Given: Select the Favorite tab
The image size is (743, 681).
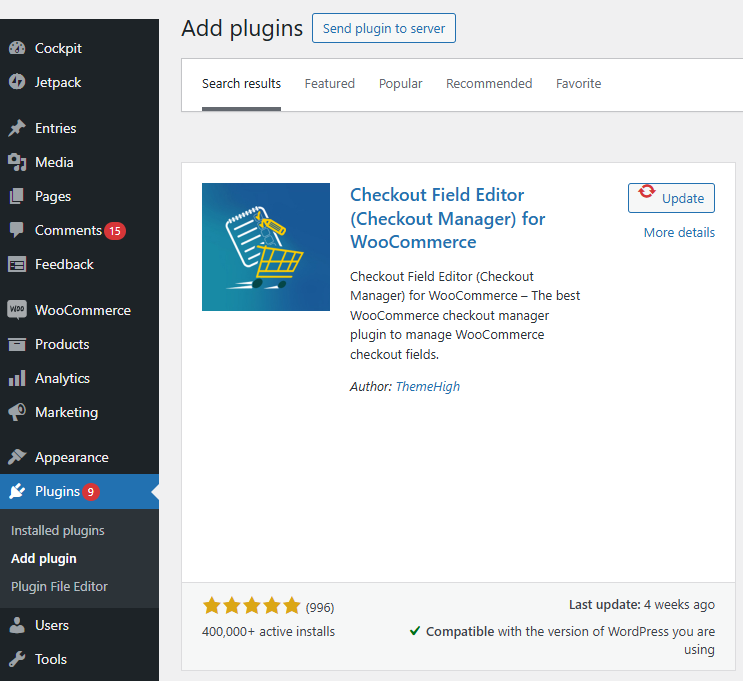Looking at the screenshot, I should [x=579, y=84].
